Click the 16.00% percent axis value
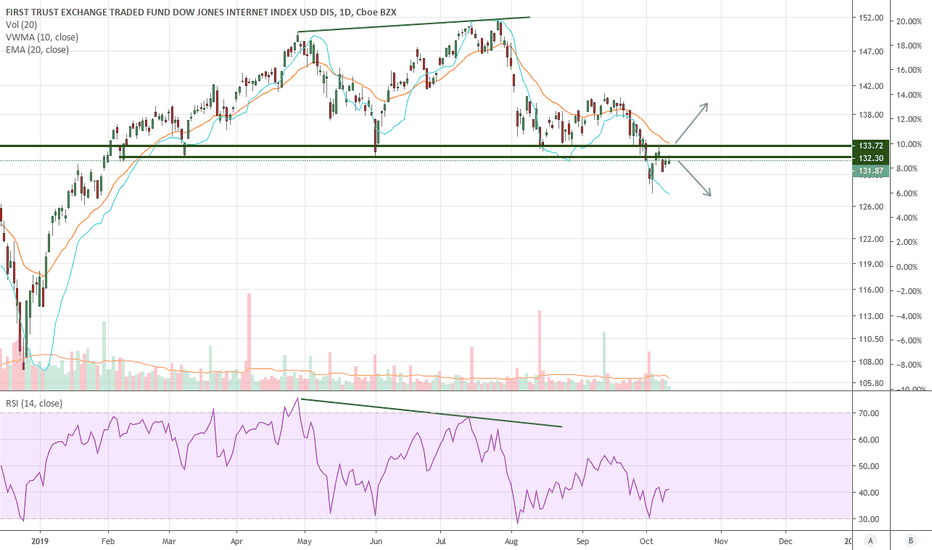Viewport: 932px width, 550px height. 909,70
